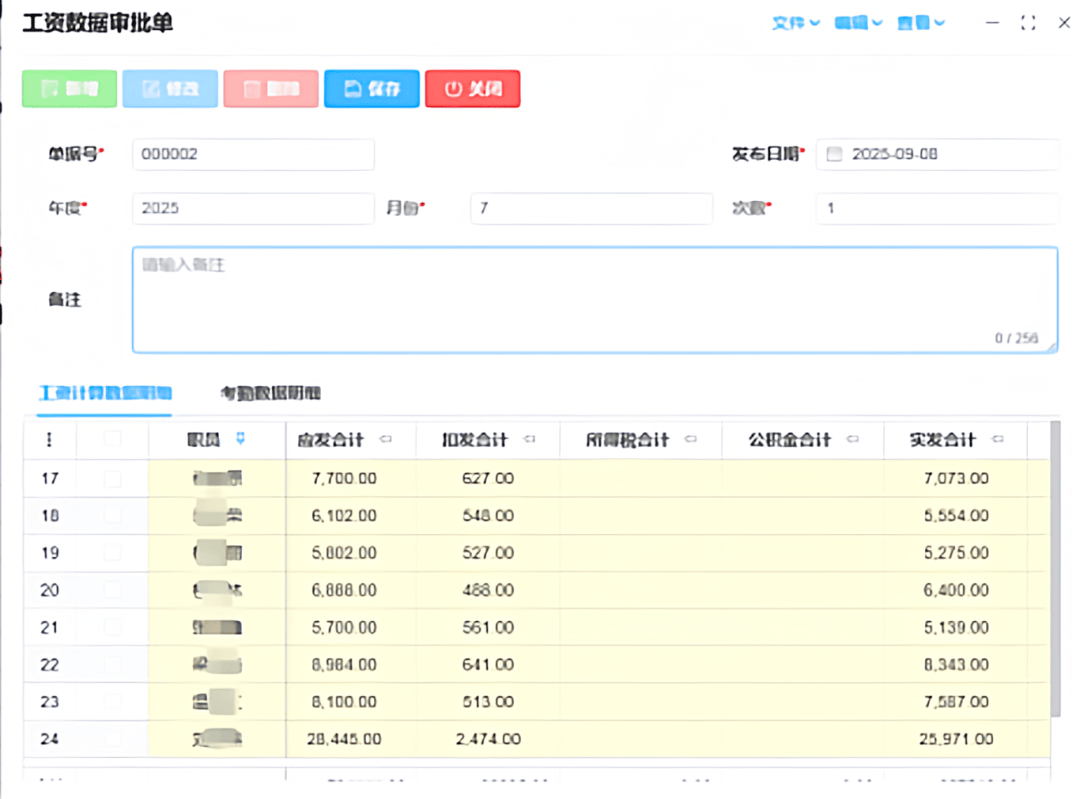Click the blurred employee name in row 24
1080x799 pixels.
217,738
